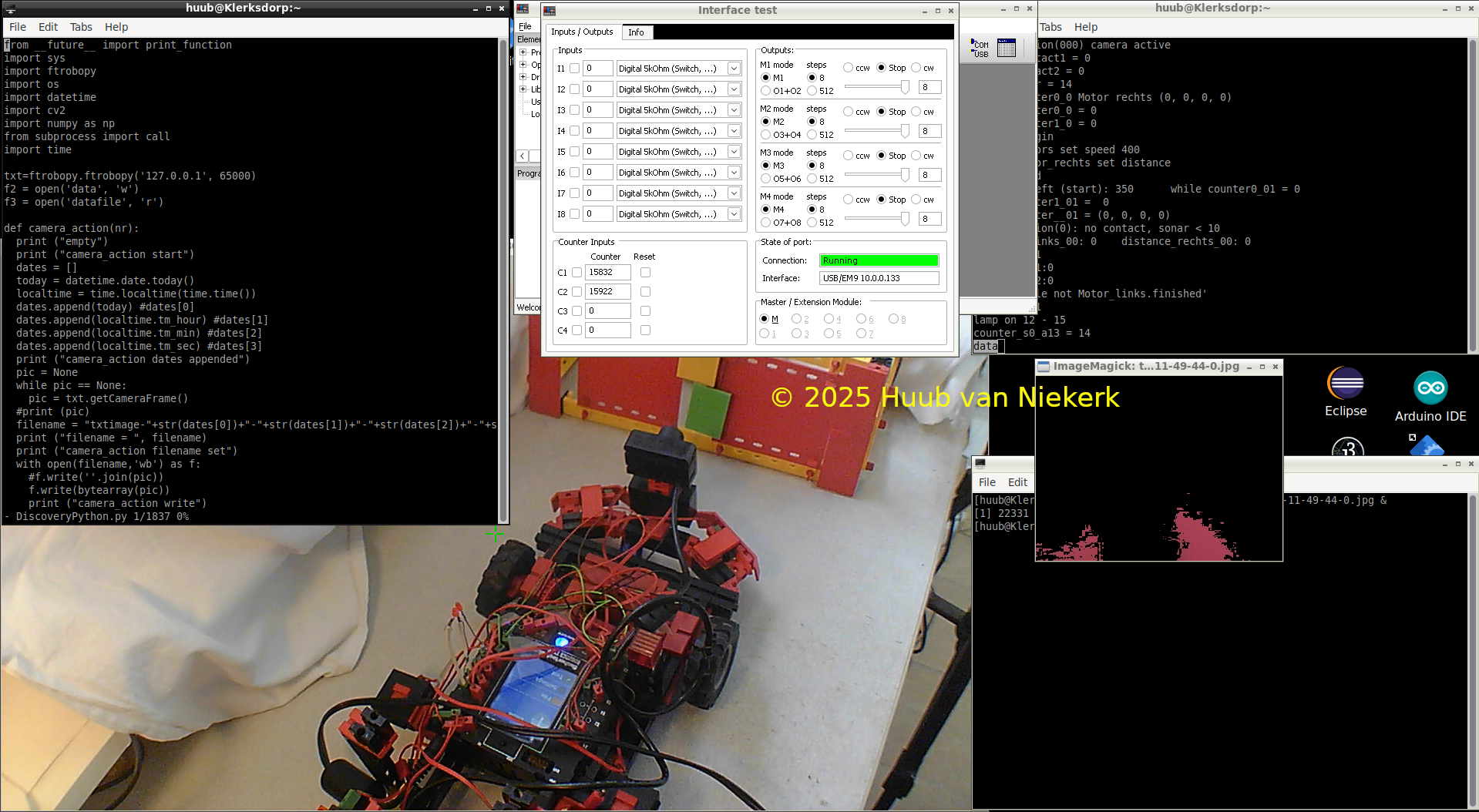
Task: Check the Reset box for counter C2
Action: 645,292
